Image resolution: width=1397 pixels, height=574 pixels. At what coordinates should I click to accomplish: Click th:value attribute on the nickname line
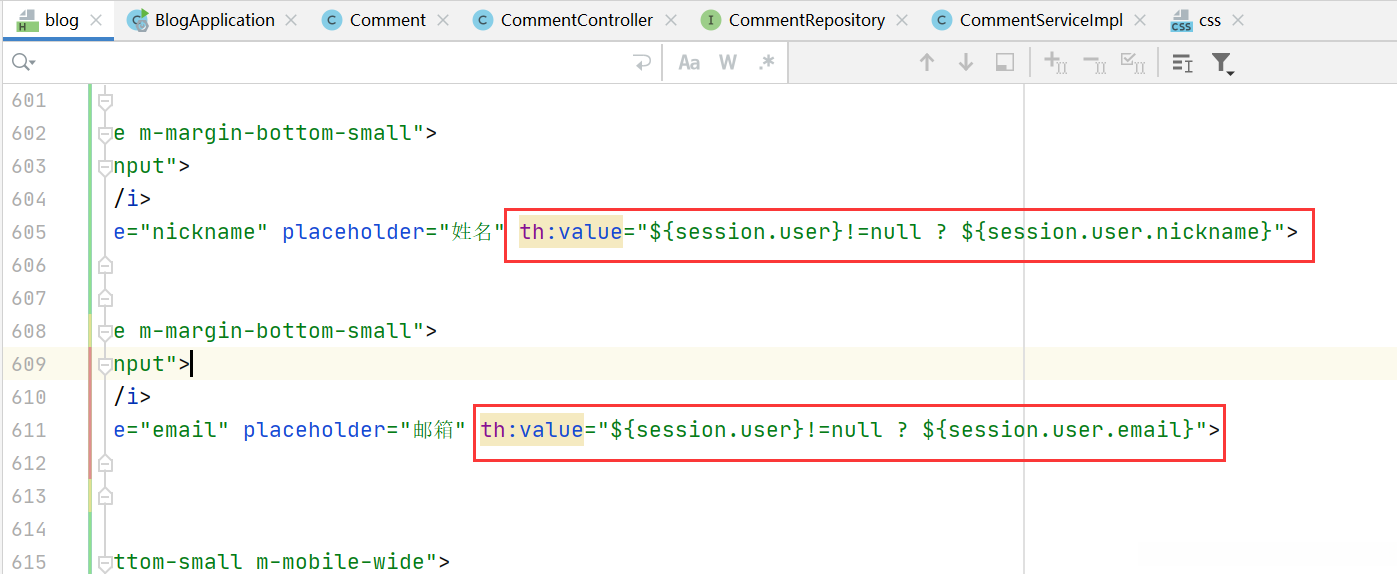coord(571,232)
